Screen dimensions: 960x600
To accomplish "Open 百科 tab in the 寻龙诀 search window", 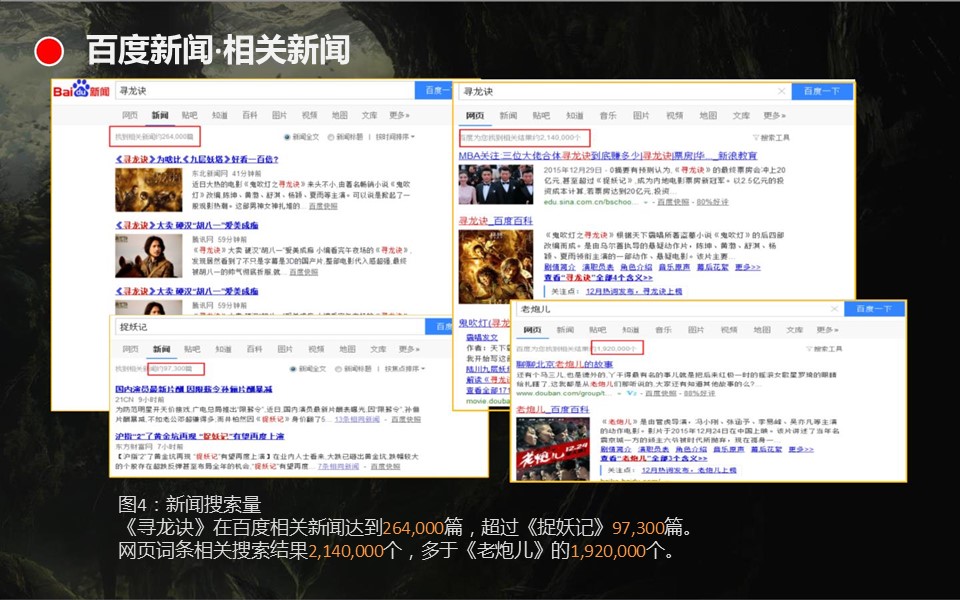I will pos(250,115).
